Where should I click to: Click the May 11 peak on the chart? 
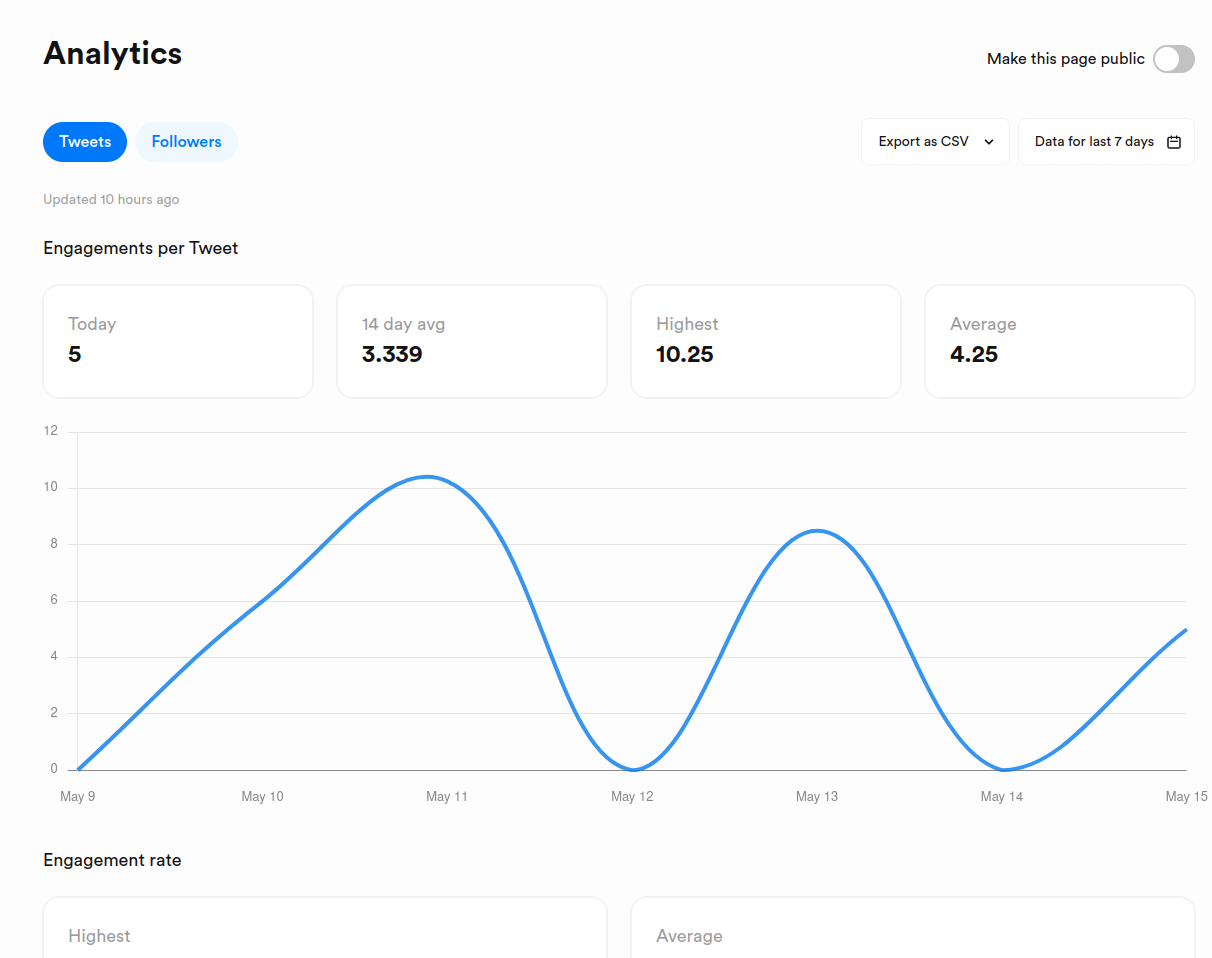click(427, 477)
